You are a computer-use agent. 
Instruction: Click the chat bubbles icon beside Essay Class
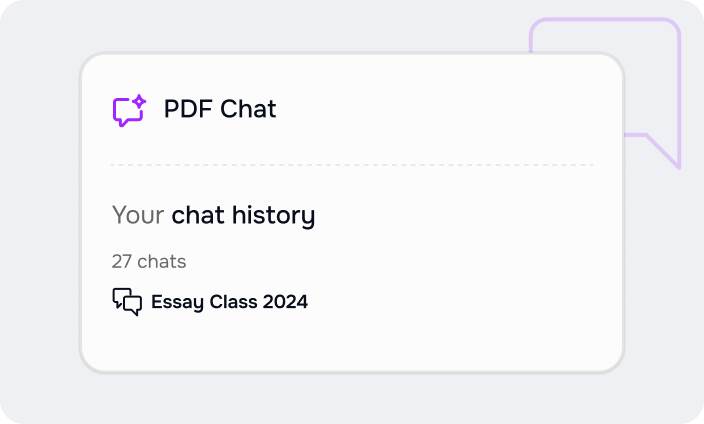[127, 301]
